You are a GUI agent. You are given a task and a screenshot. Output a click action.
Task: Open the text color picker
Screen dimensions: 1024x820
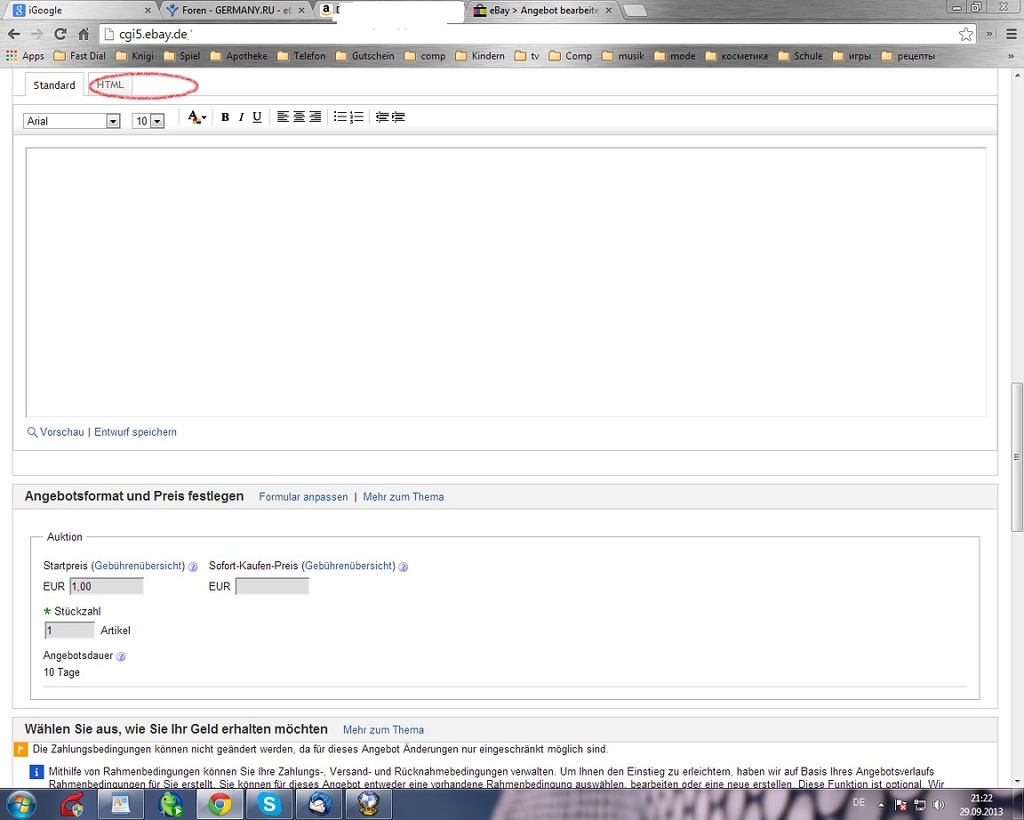[x=197, y=117]
